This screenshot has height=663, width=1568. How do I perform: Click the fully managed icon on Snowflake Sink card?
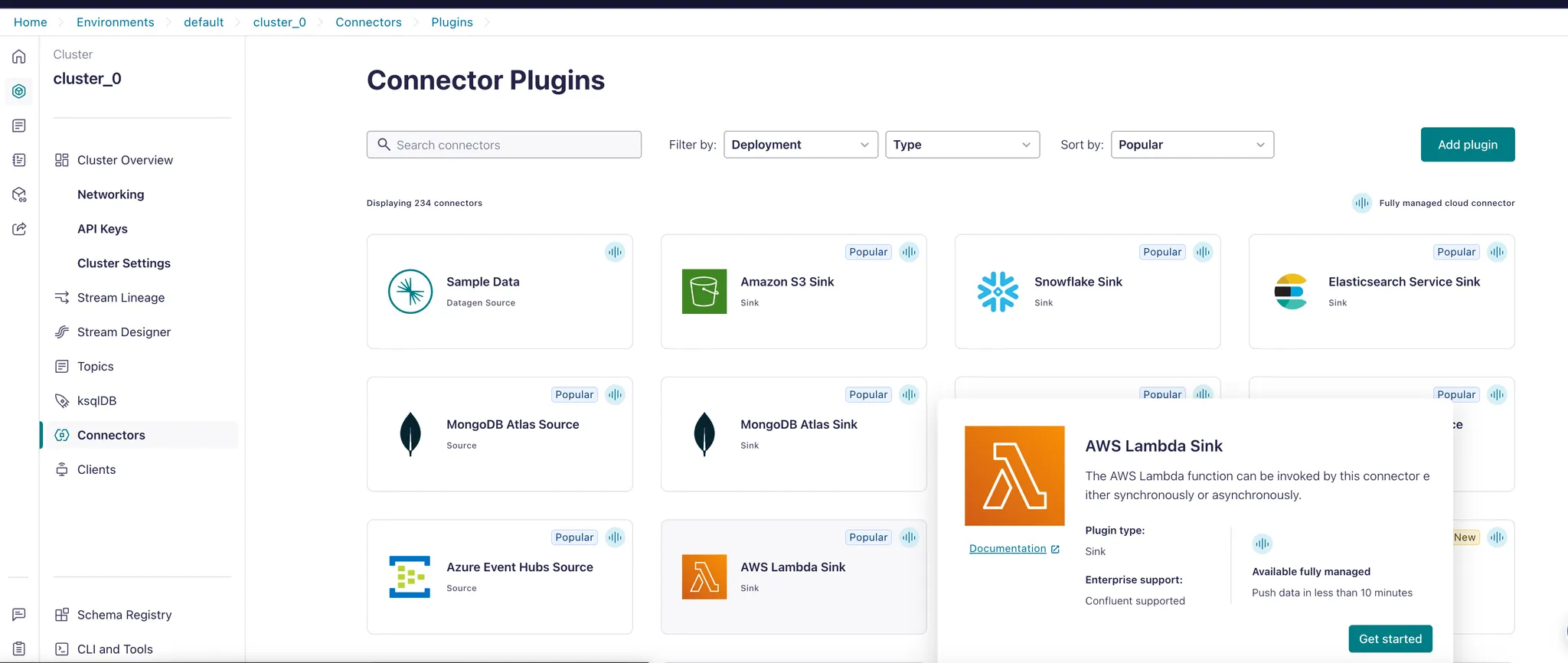tap(1203, 252)
